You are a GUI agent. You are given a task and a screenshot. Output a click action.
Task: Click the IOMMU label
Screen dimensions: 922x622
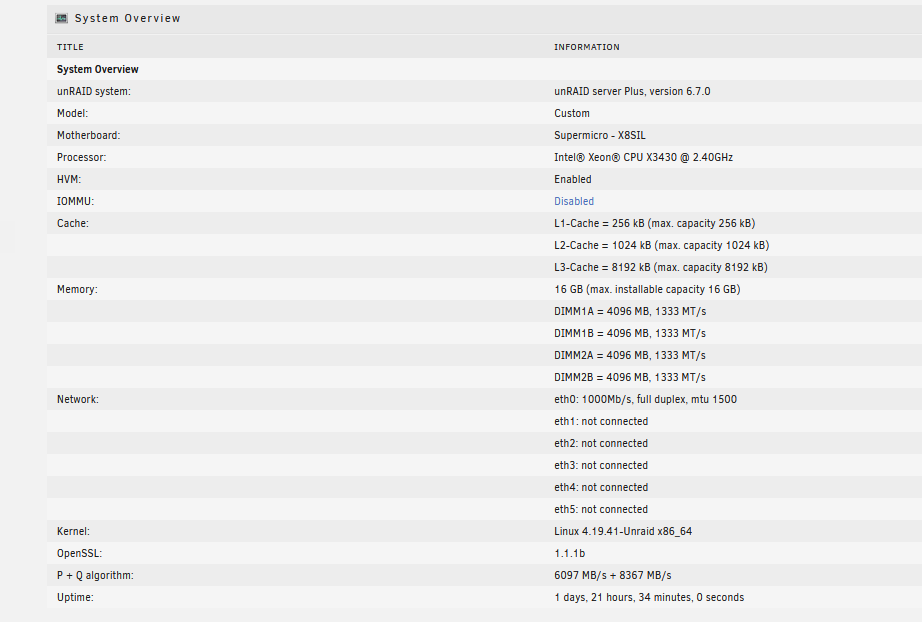pyautogui.click(x=75, y=201)
